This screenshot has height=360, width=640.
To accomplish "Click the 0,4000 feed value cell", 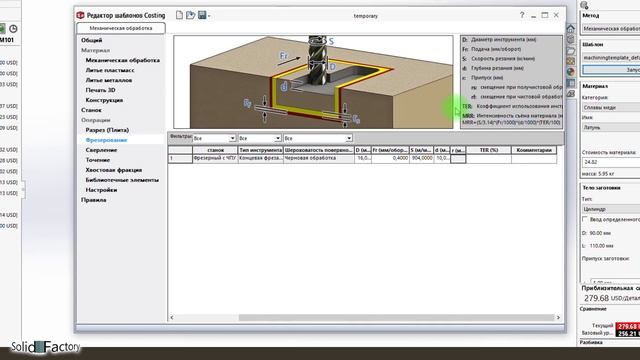I will pos(390,158).
